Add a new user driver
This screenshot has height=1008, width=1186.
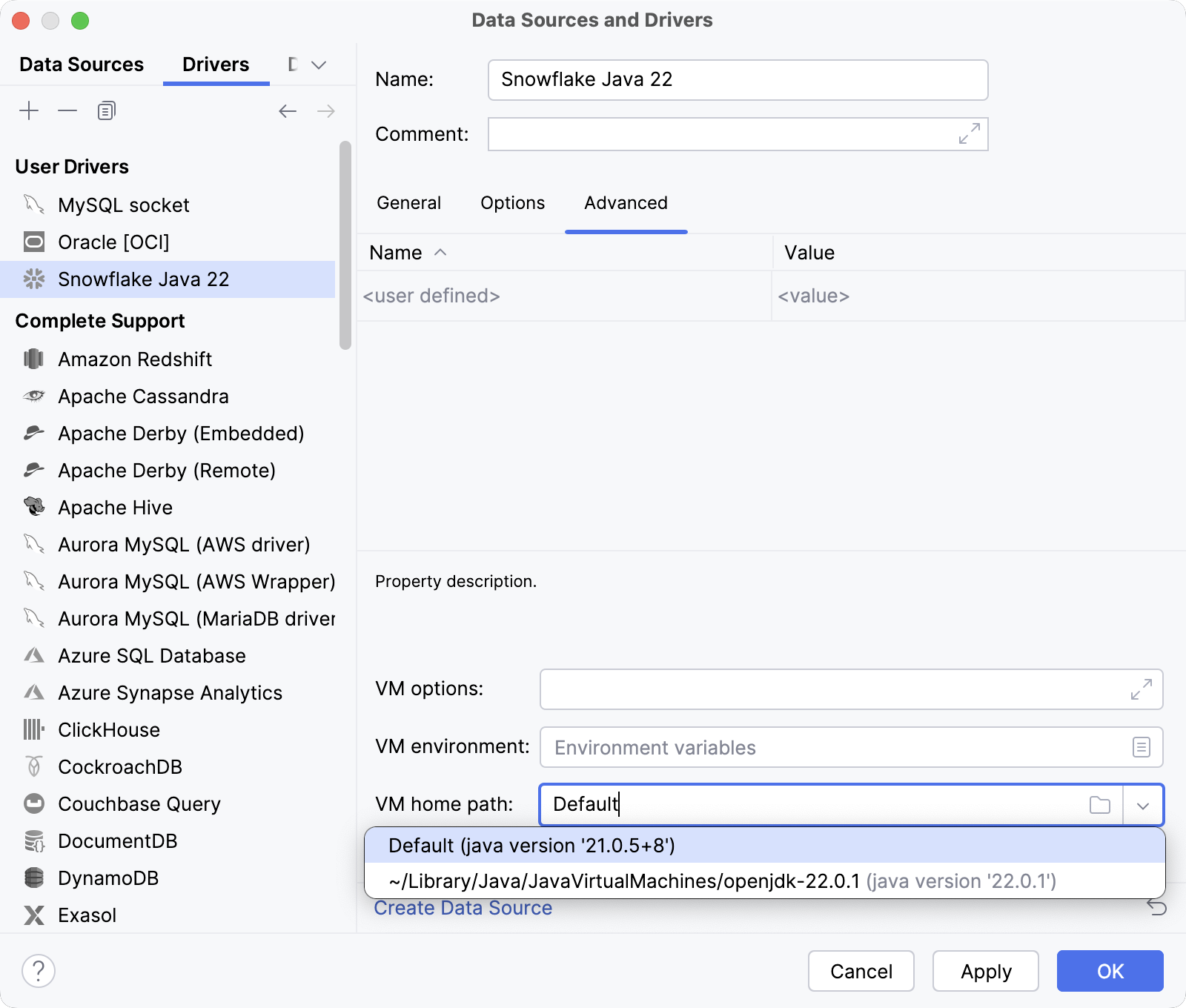click(x=29, y=110)
